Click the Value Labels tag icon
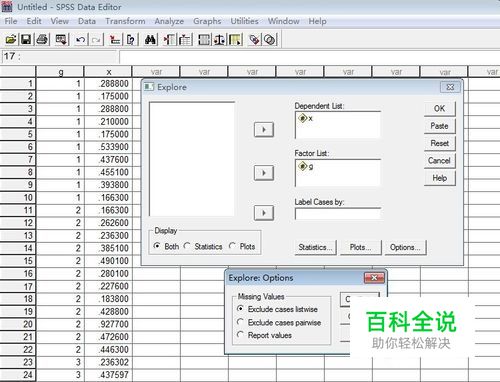The width and height of the screenshot is (500, 382). pos(255,40)
